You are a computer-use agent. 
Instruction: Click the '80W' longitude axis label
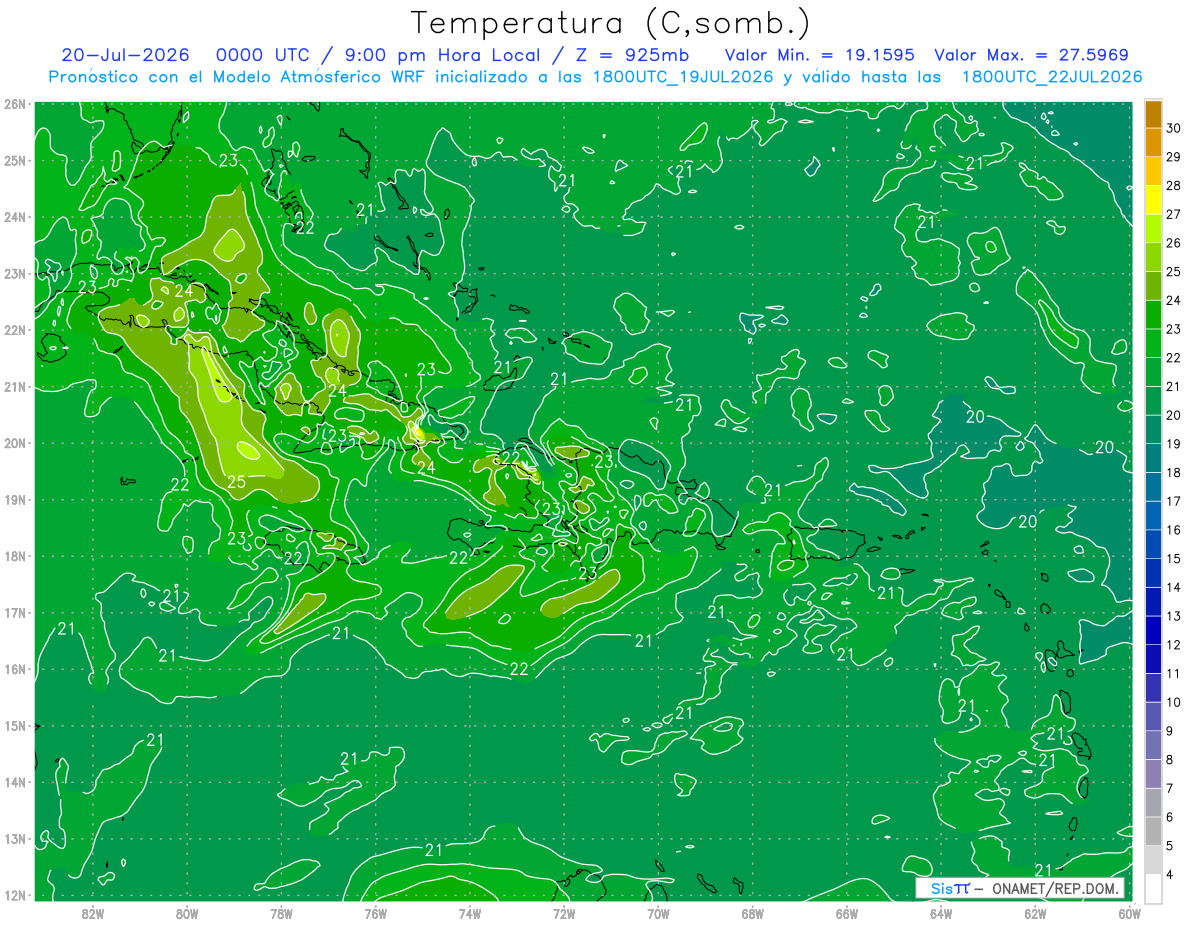pos(187,913)
